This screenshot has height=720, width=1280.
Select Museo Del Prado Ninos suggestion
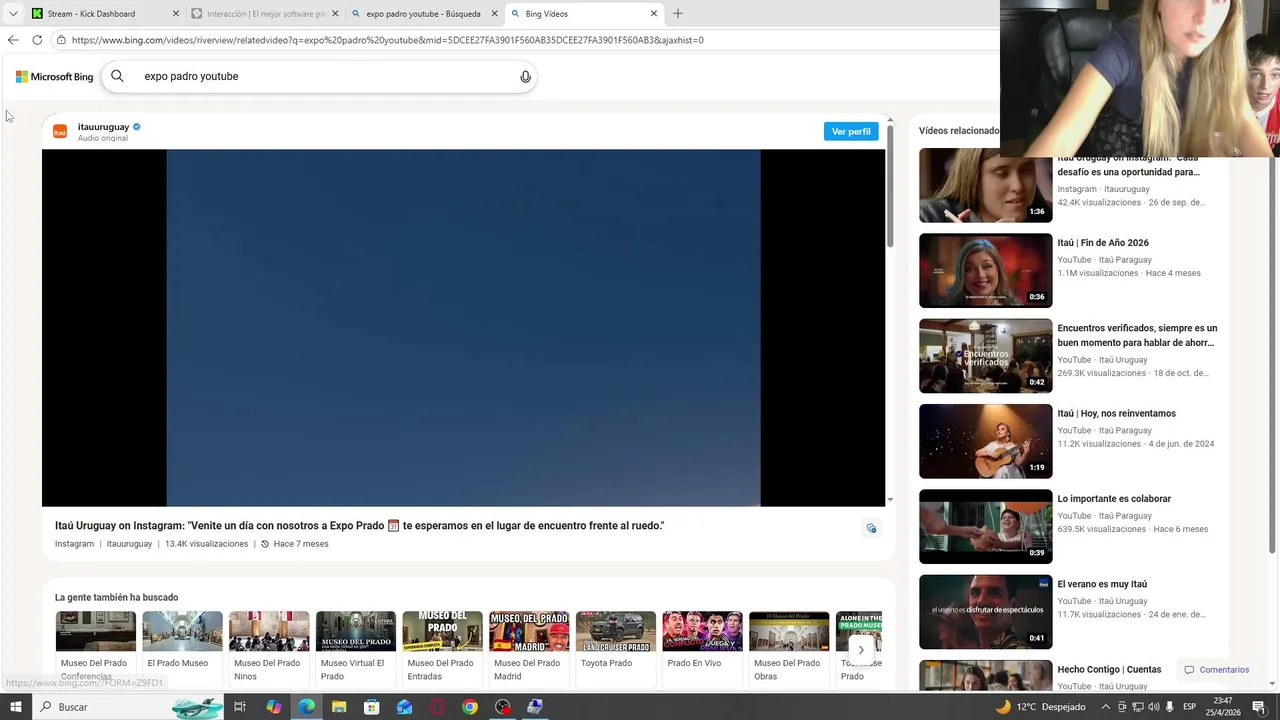[269, 646]
